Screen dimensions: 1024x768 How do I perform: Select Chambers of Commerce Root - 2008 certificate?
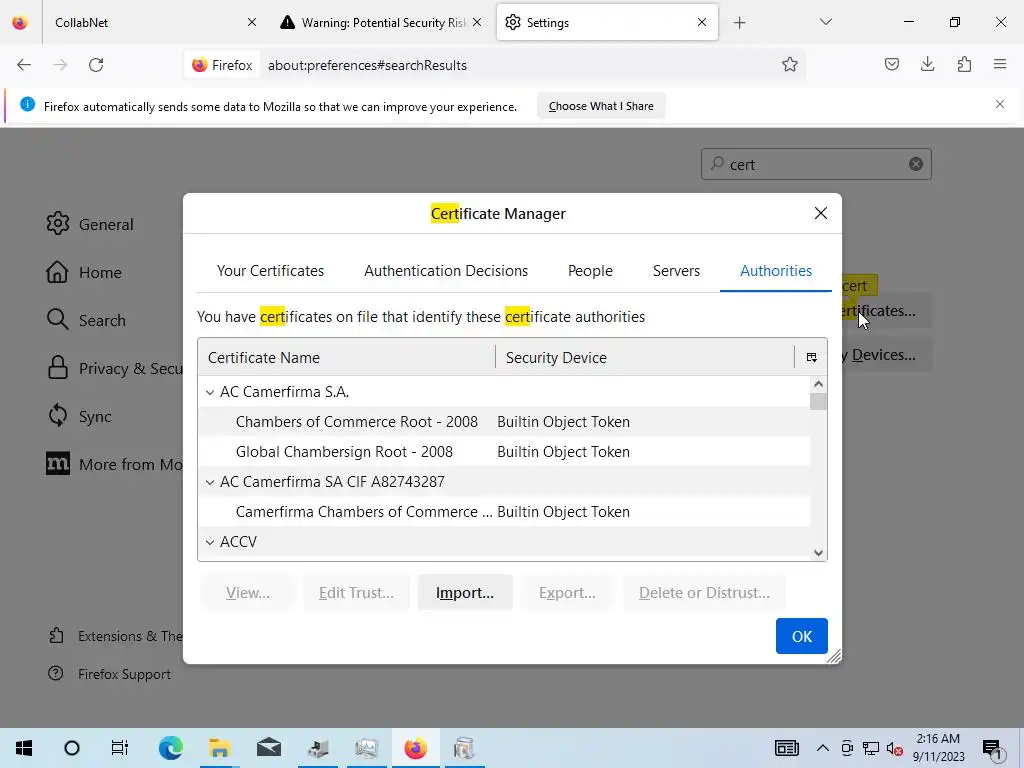(504, 422)
